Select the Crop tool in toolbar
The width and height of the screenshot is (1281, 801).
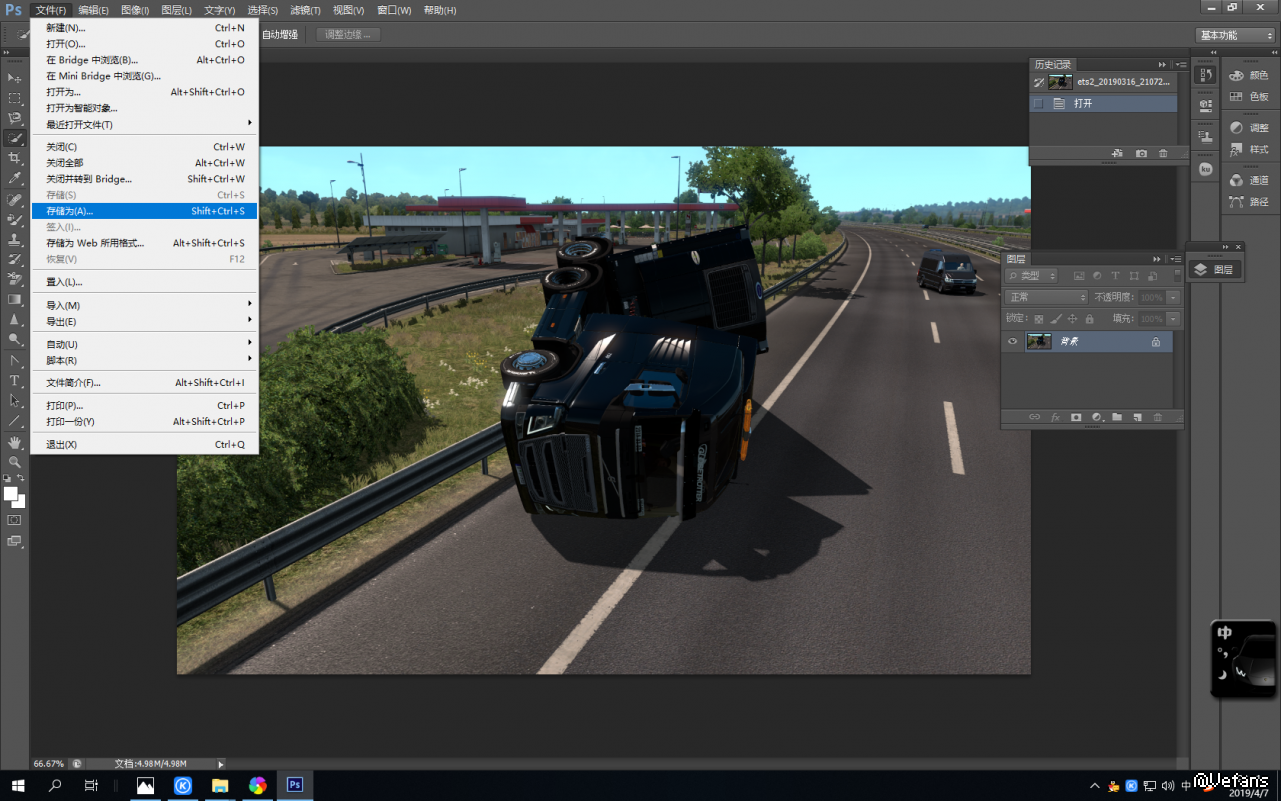(14, 158)
